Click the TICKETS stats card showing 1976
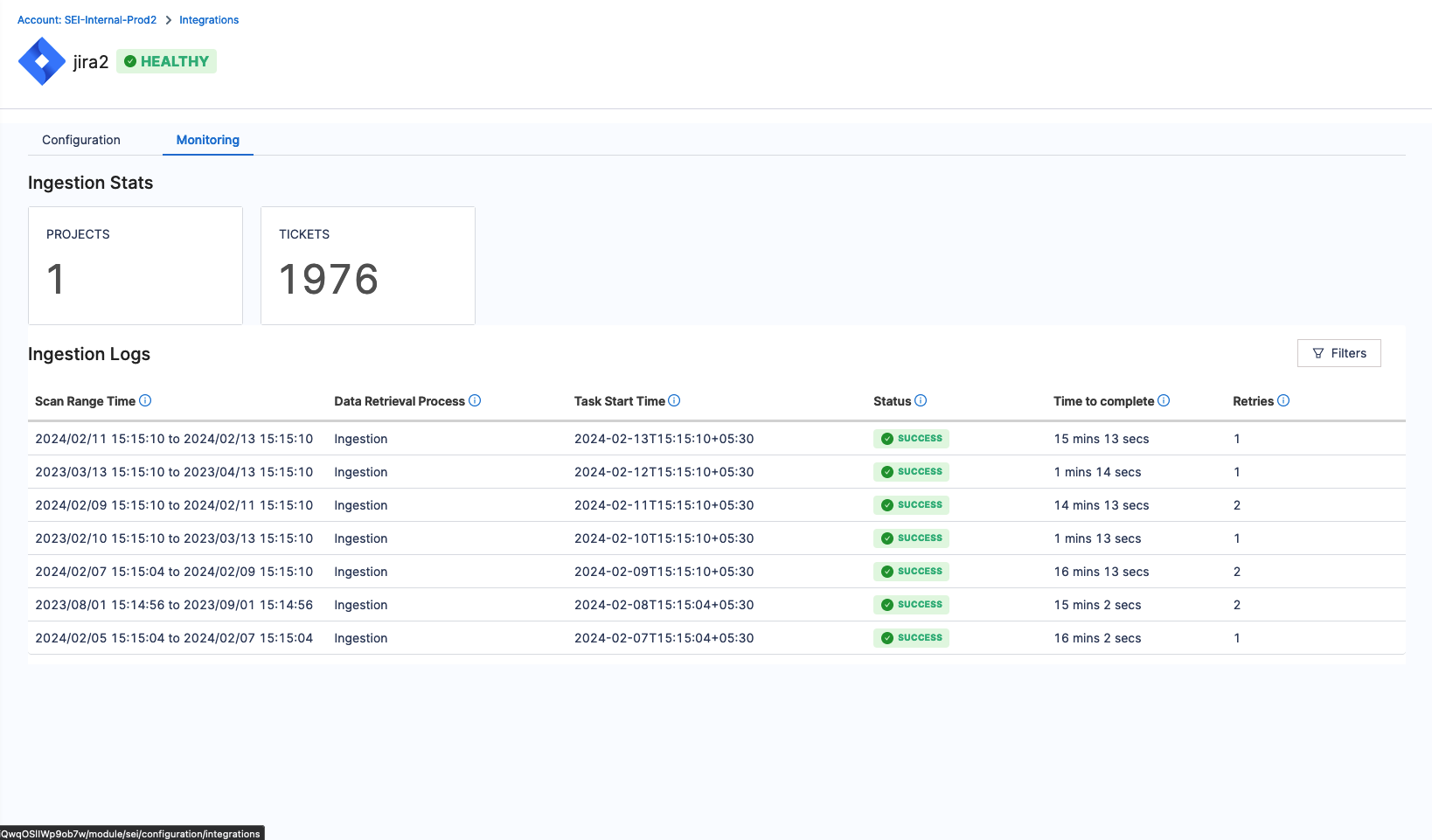Viewport: 1432px width, 840px height. click(368, 266)
